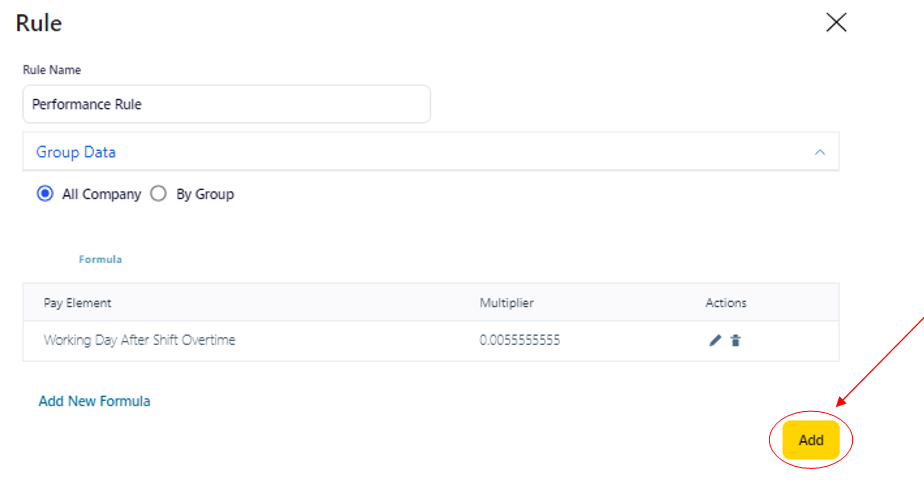Close the Rule dialog
Image resolution: width=924 pixels, height=483 pixels.
tap(836, 23)
